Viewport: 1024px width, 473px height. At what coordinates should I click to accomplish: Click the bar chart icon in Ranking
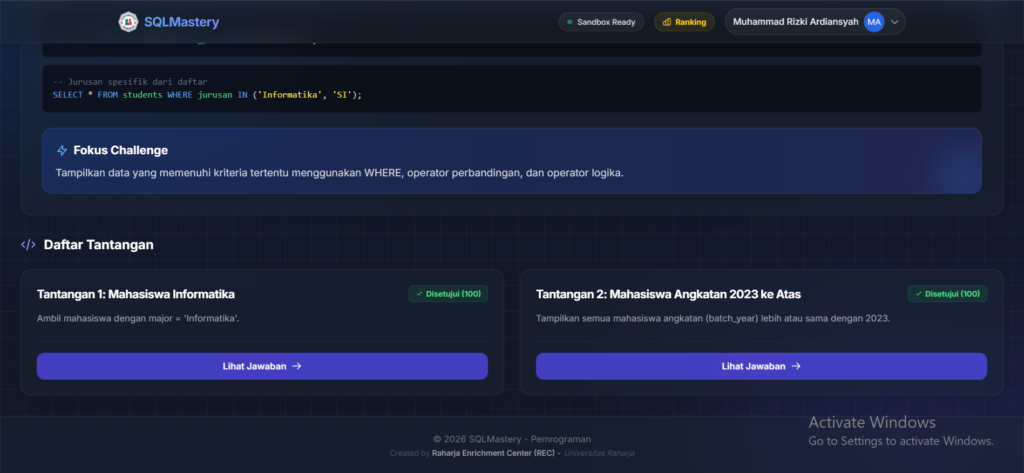666,22
